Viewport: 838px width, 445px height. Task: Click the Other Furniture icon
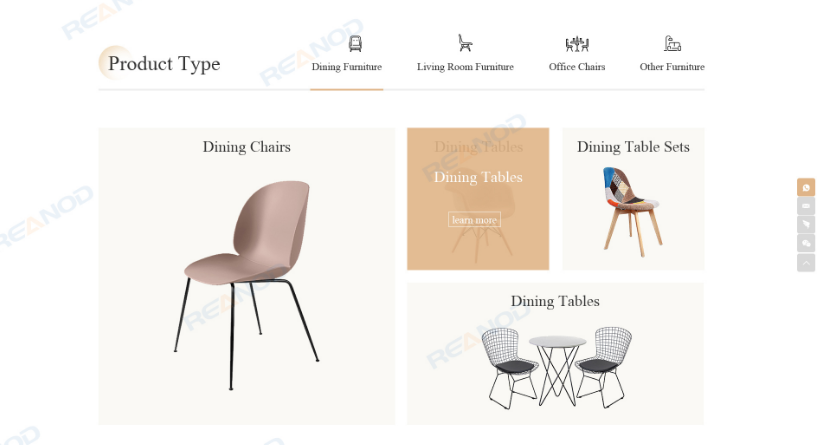[x=672, y=43]
